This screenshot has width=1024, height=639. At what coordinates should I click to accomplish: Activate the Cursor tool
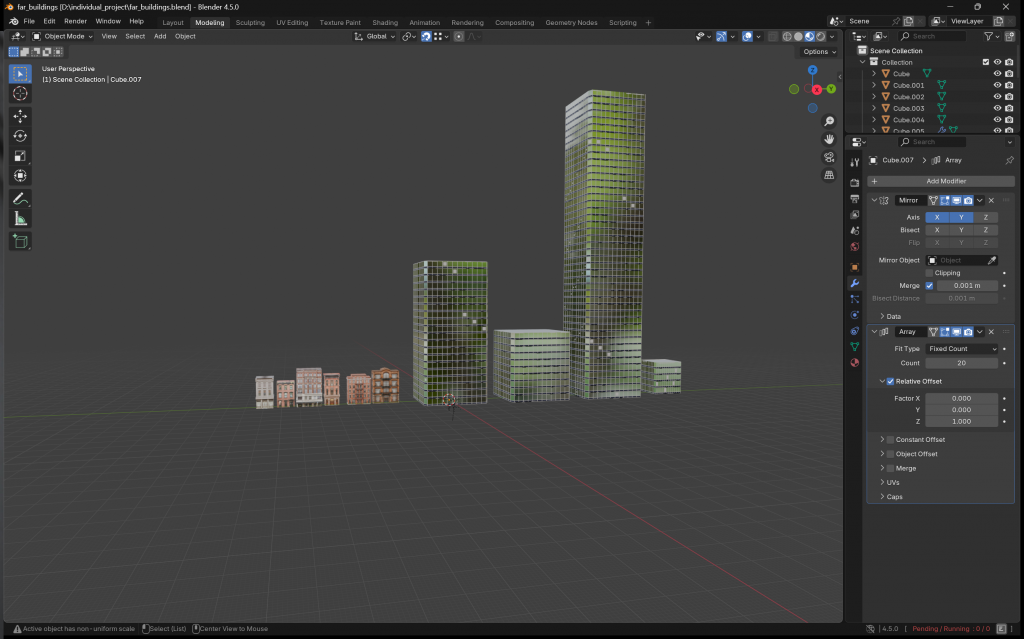point(20,93)
